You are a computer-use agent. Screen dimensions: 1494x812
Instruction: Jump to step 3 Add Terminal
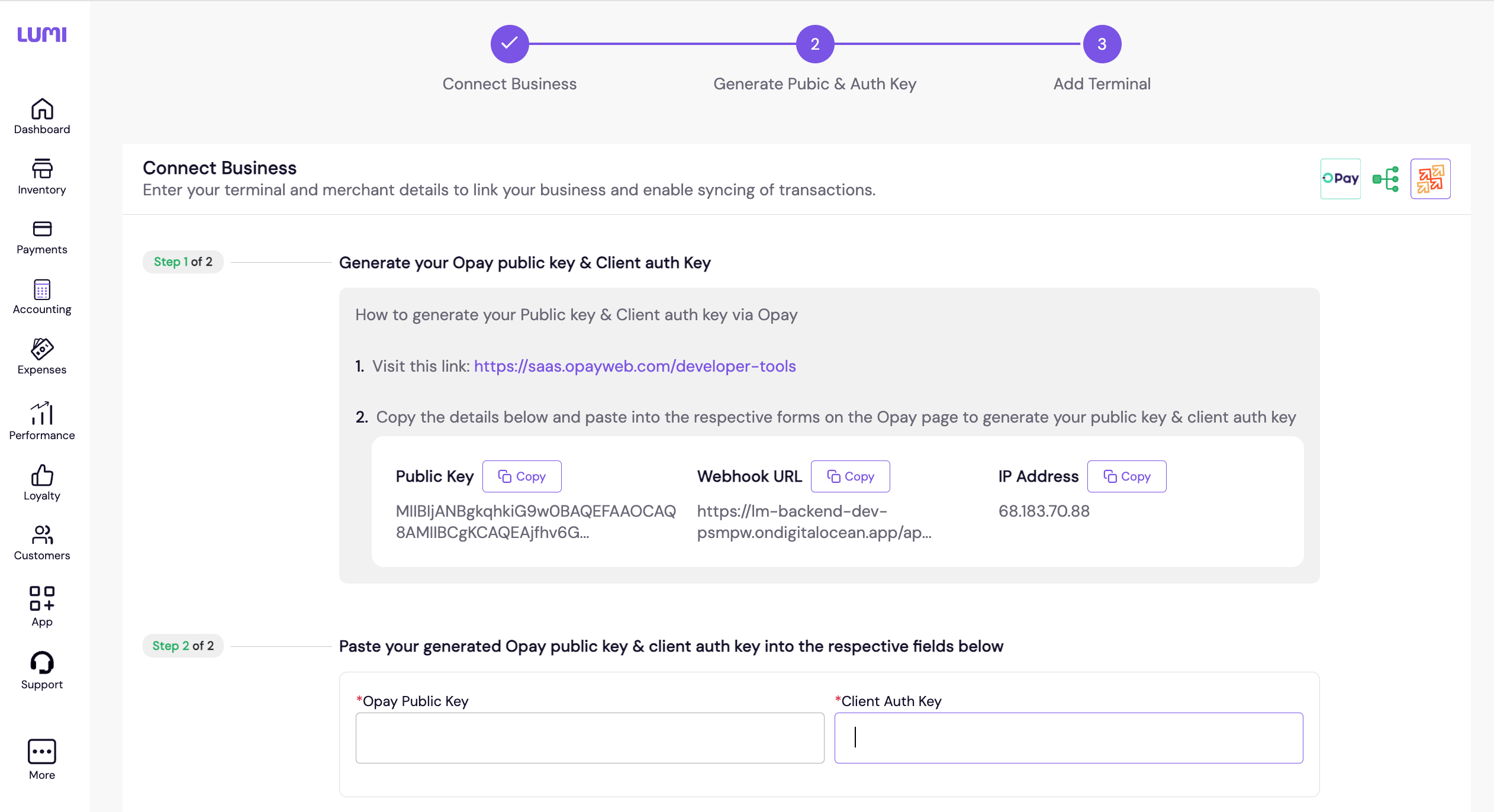(x=1102, y=44)
